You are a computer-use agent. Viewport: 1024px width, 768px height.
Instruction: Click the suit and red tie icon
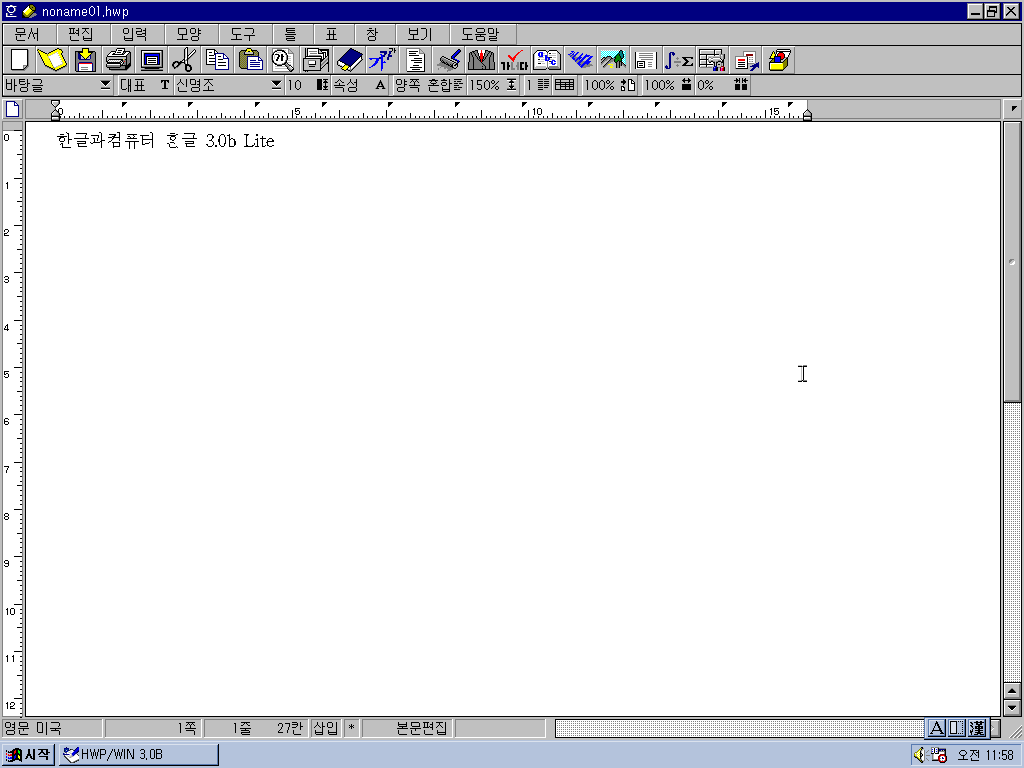pos(481,60)
